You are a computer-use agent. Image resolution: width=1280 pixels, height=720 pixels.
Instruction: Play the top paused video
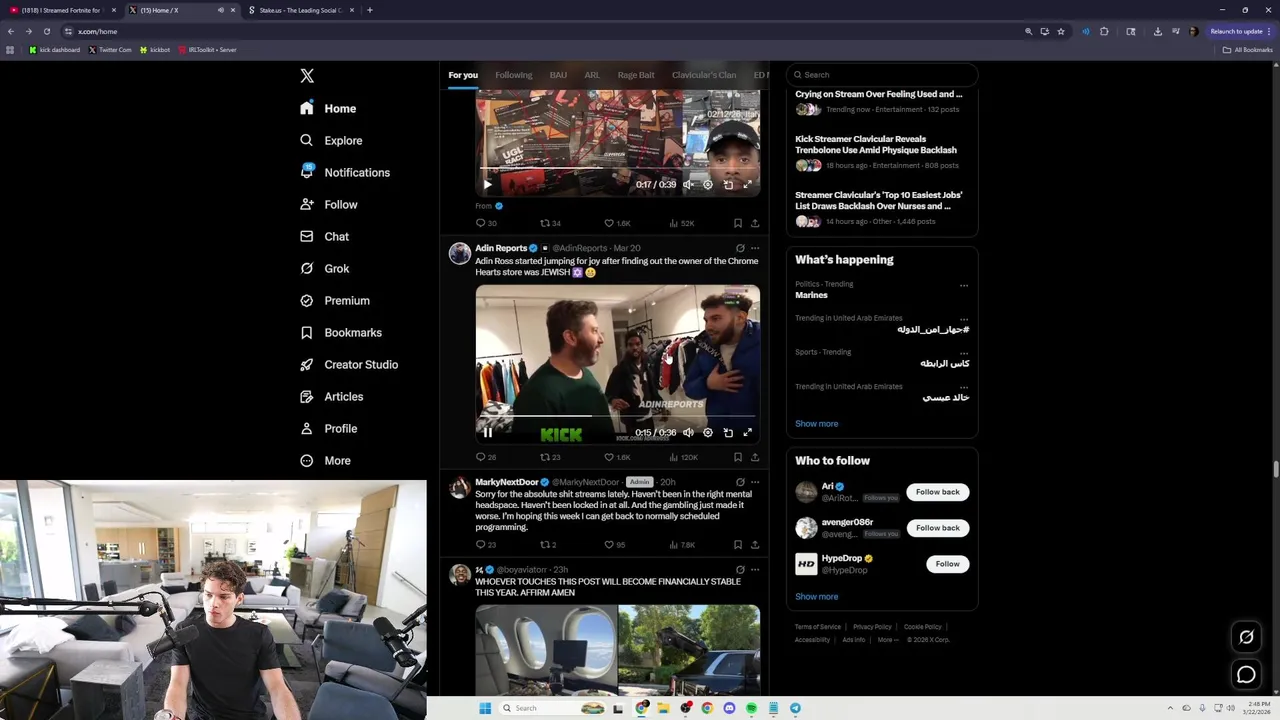click(488, 184)
